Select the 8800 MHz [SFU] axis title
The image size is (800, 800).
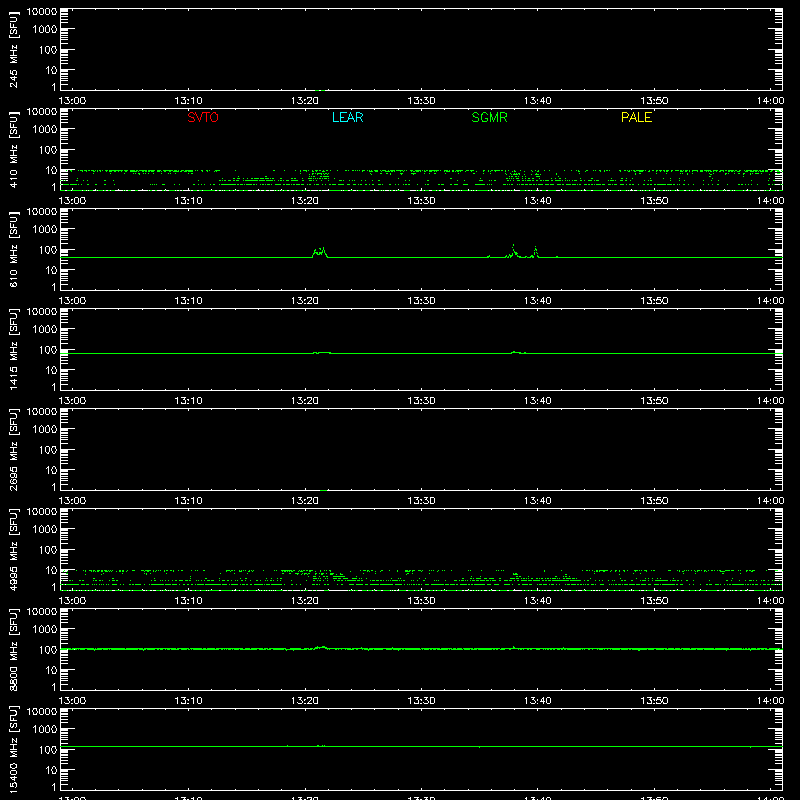point(13,649)
